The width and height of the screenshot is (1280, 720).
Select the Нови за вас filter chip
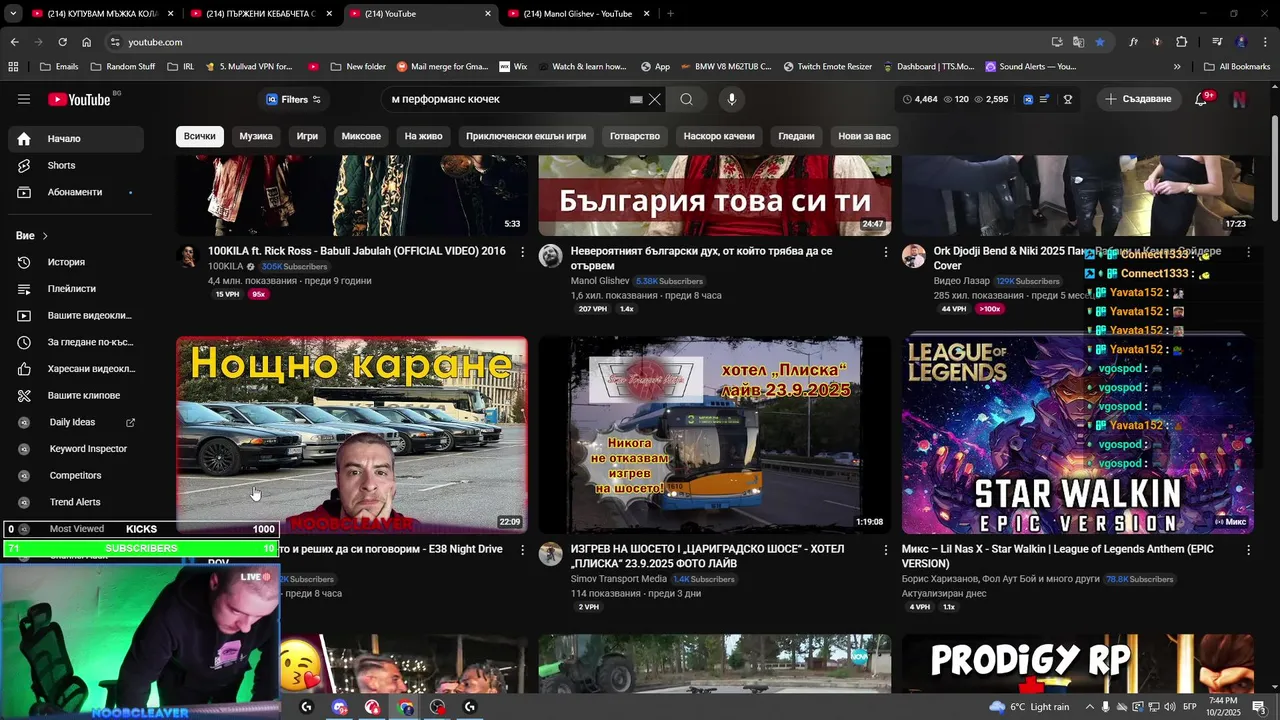[864, 136]
